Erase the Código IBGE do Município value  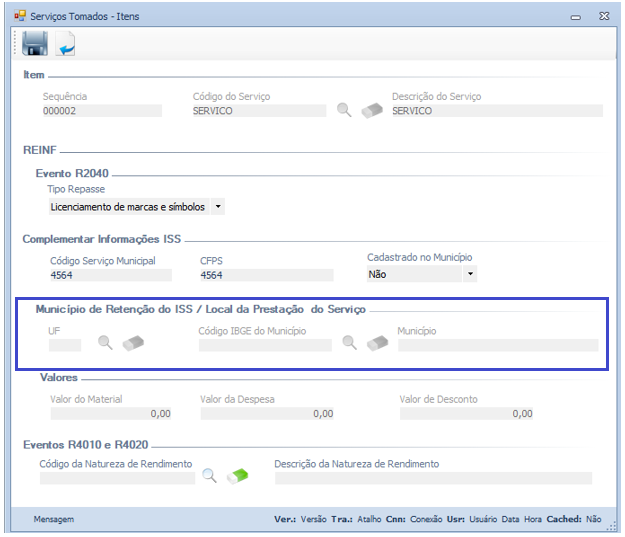377,343
